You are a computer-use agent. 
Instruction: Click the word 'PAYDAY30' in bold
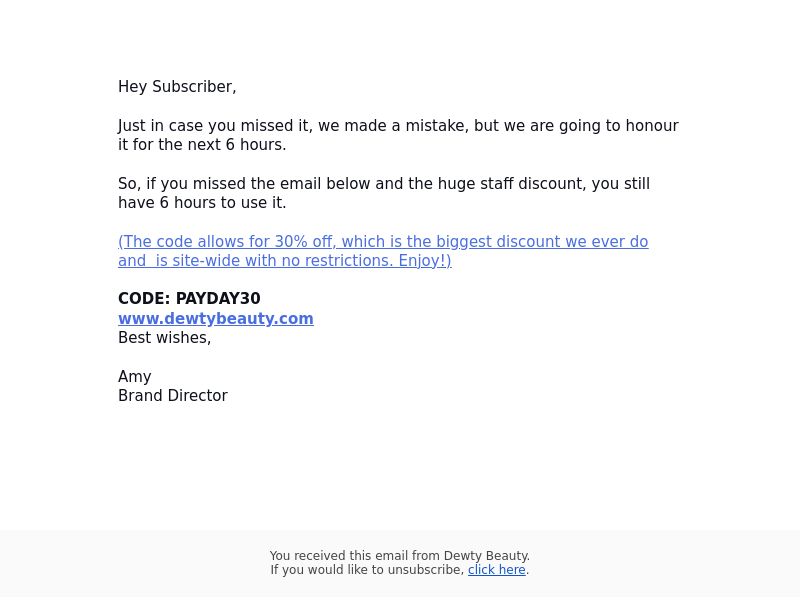click(218, 298)
